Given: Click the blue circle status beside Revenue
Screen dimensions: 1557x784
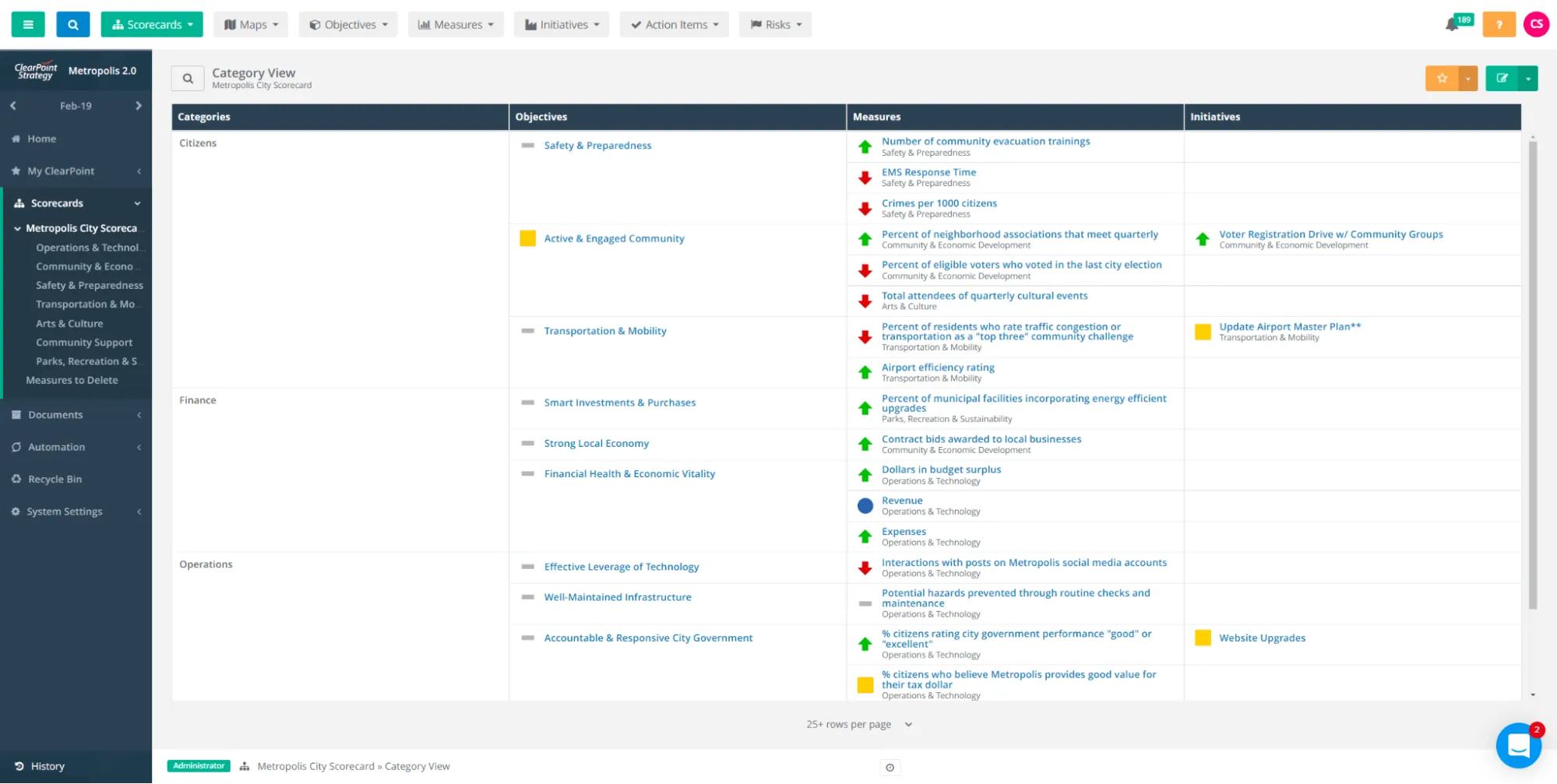Looking at the screenshot, I should (x=865, y=505).
